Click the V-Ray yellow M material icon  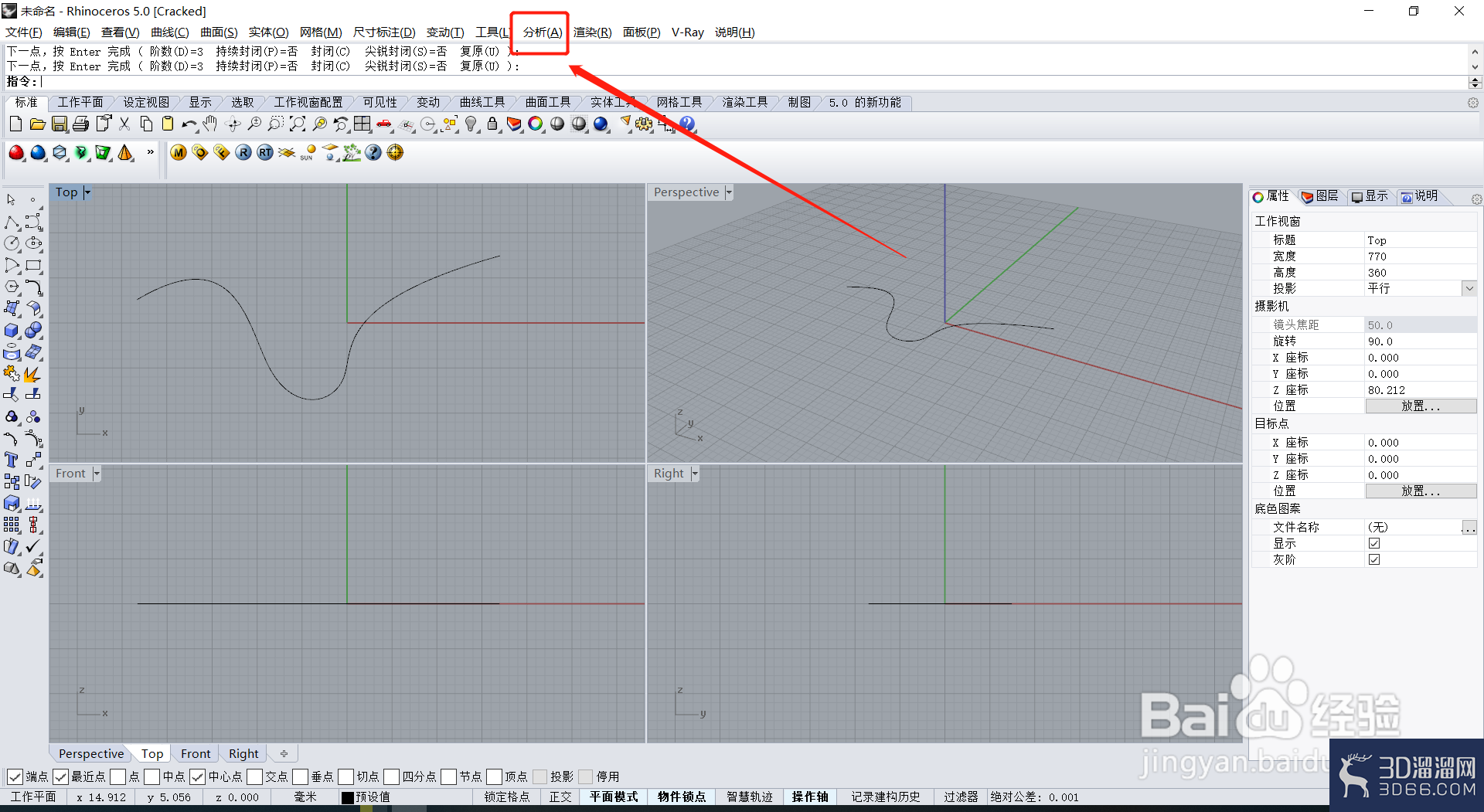[x=179, y=152]
